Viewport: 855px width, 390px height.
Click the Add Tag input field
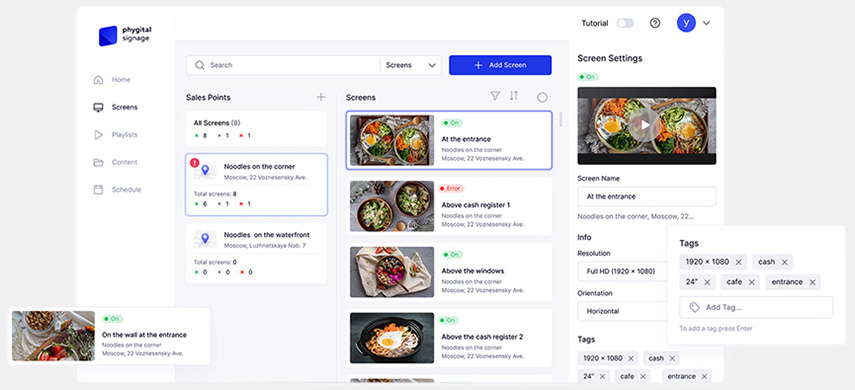point(756,308)
